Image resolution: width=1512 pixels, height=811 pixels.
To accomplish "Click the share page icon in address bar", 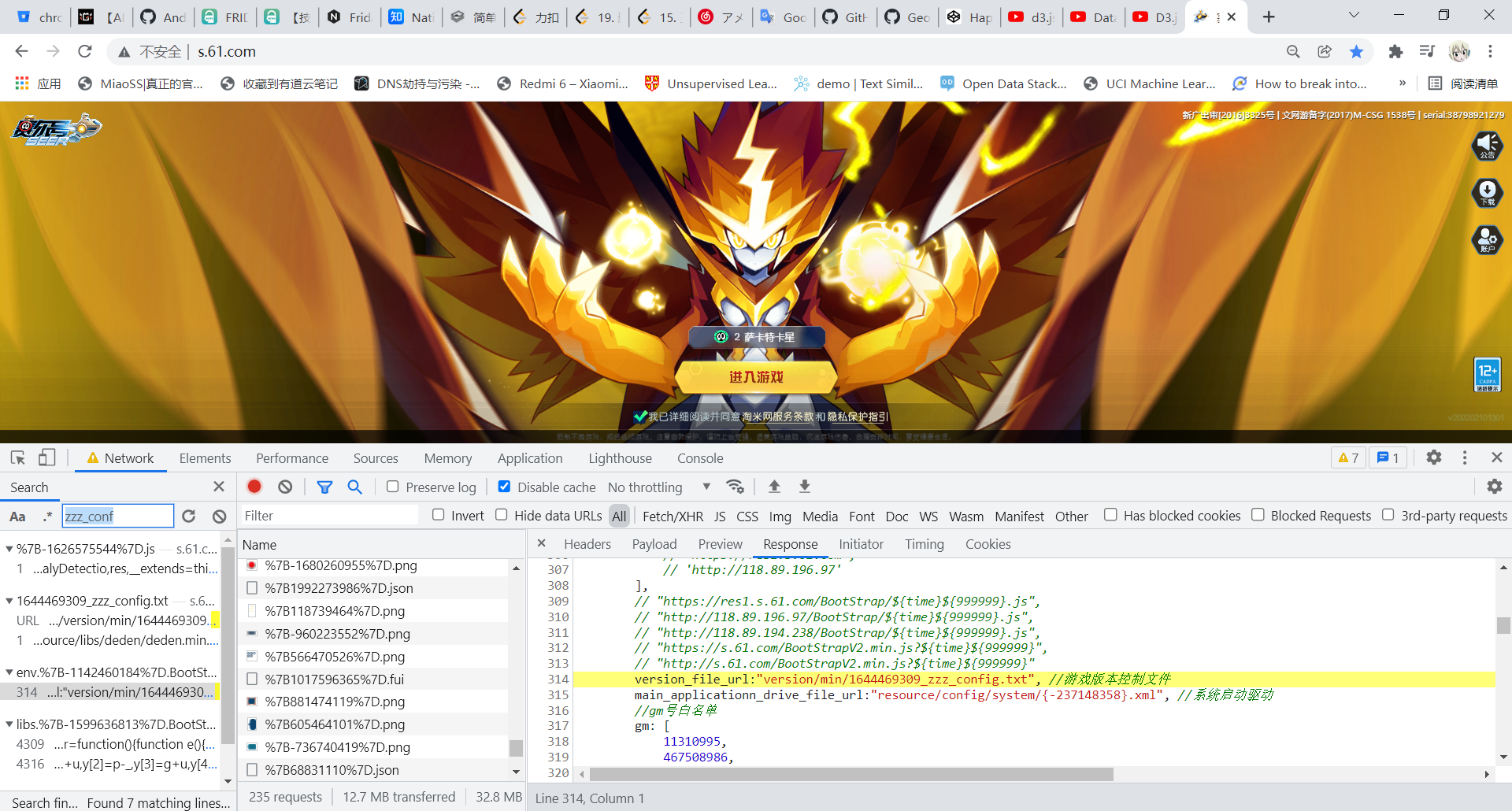I will [x=1325, y=51].
